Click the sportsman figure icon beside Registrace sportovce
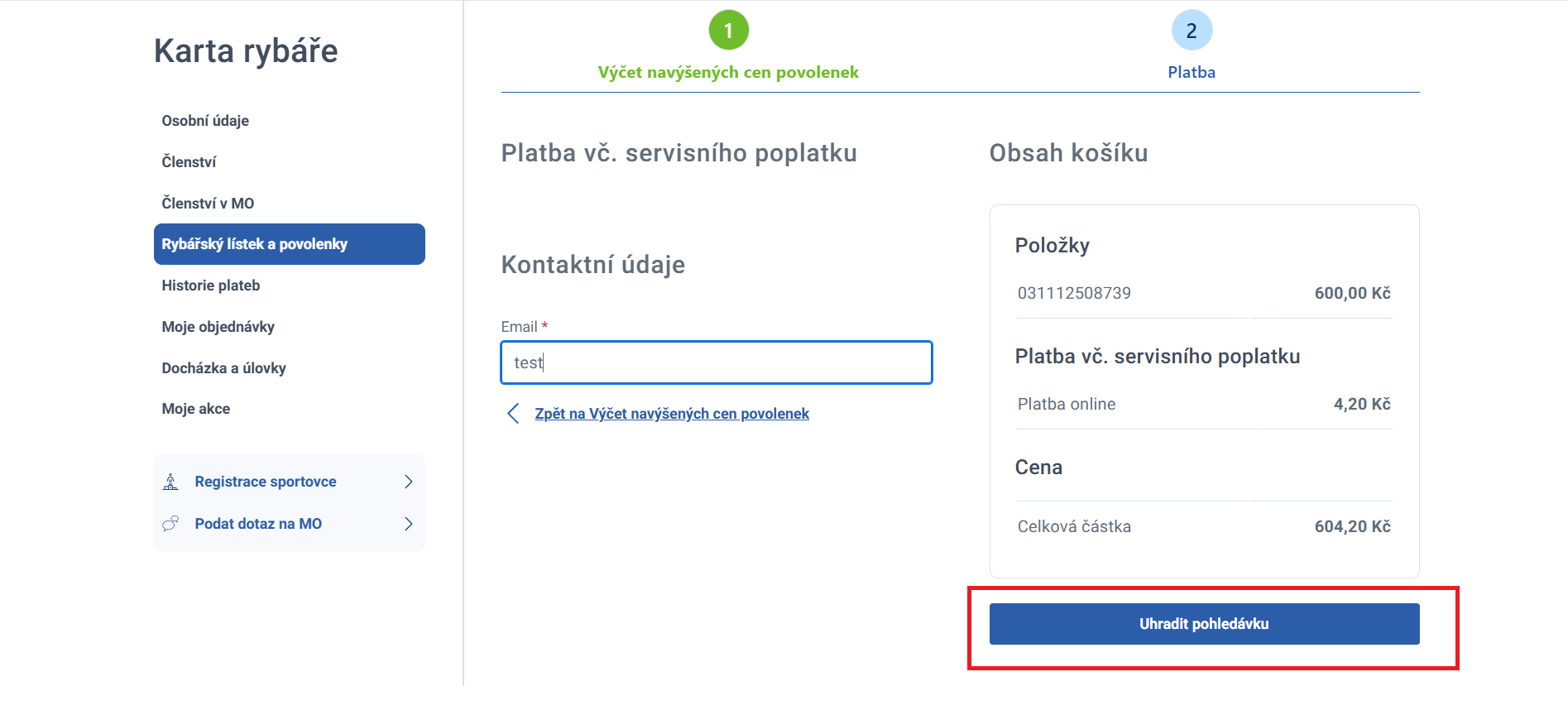The image size is (1568, 715). tap(171, 481)
